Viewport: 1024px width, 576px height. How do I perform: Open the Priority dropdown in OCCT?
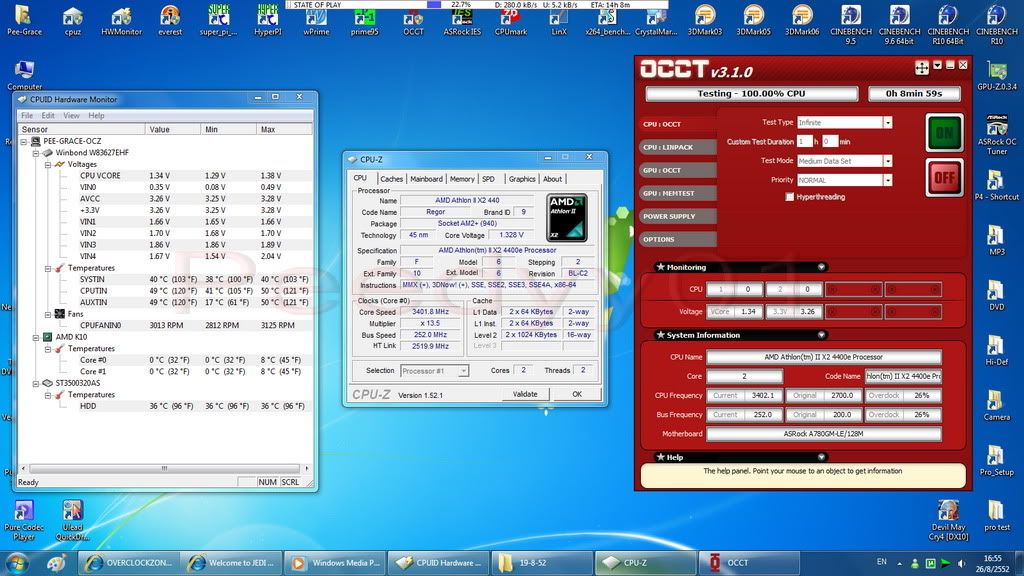888,180
